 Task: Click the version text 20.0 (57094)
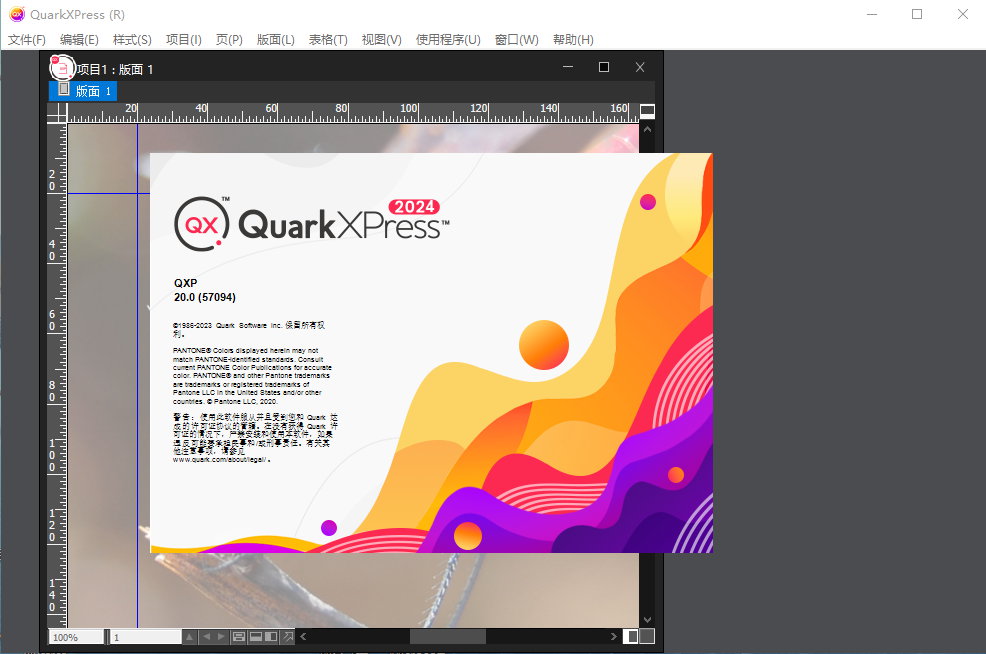[205, 297]
